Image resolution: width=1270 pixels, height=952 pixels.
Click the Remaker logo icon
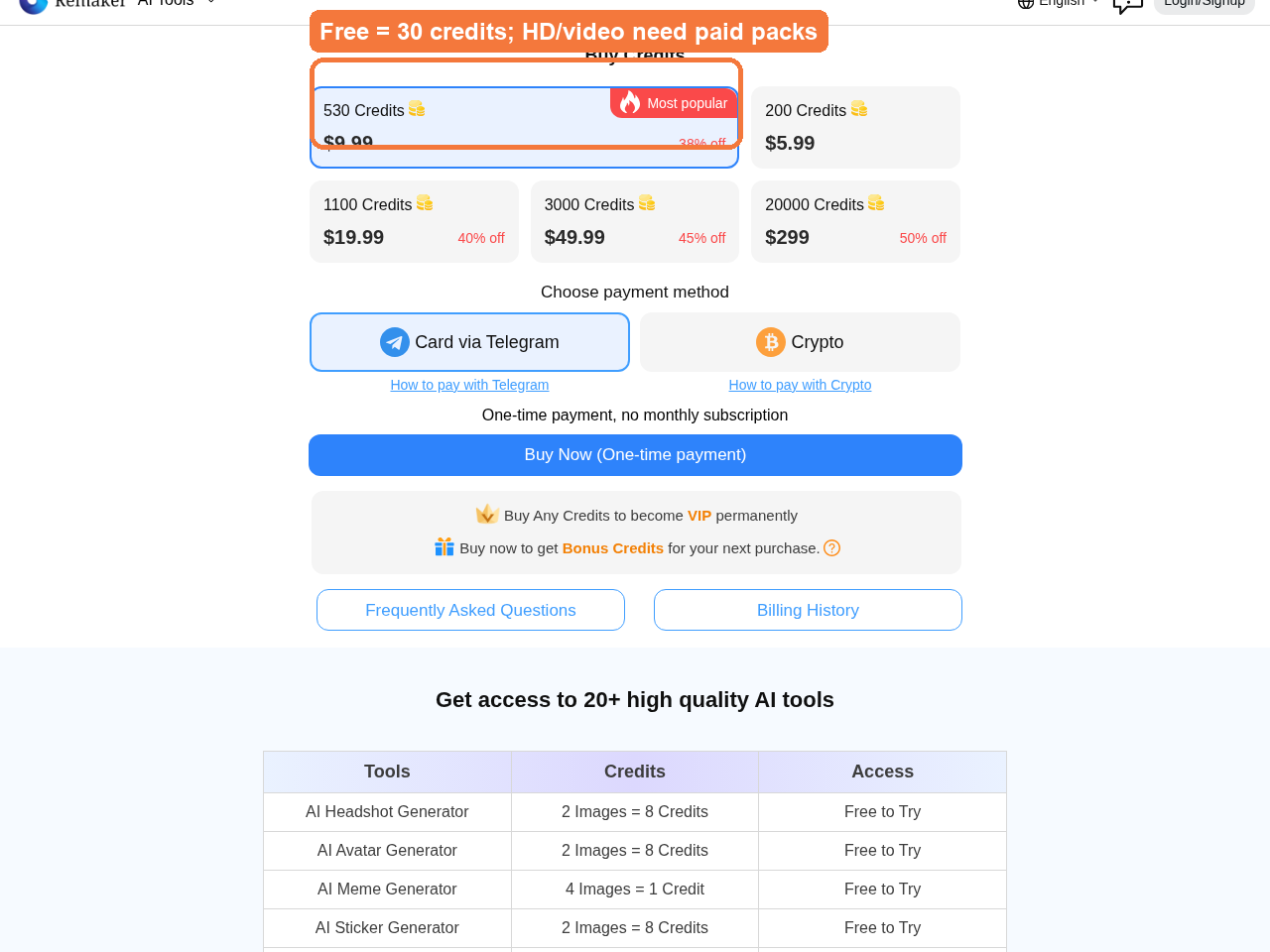pyautogui.click(x=34, y=3)
